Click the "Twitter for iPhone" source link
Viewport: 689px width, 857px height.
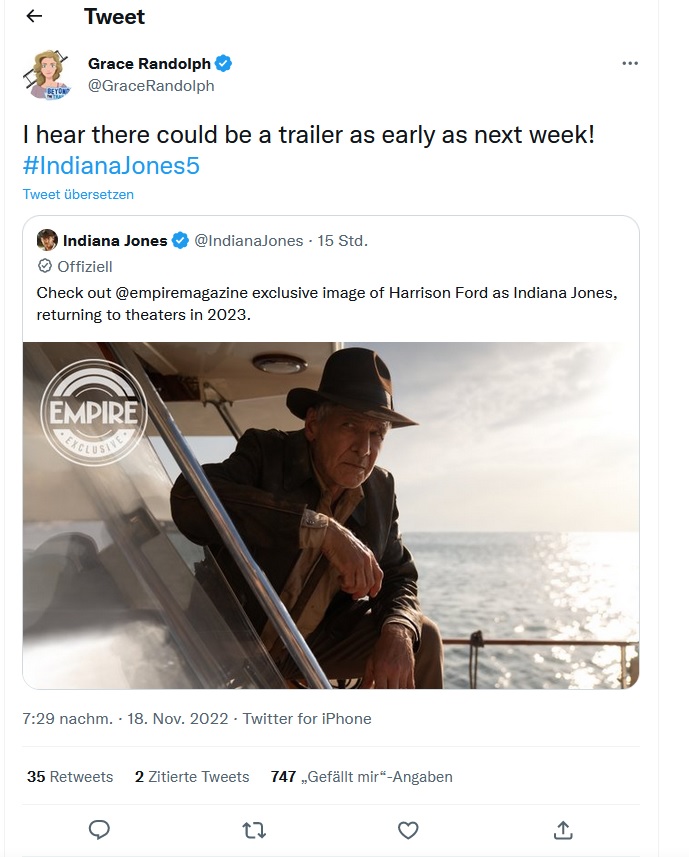coord(307,718)
